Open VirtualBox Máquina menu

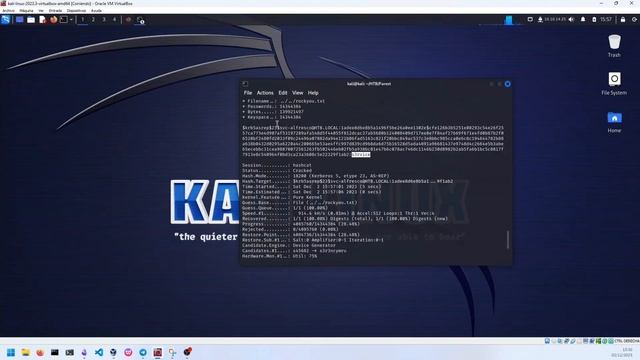pos(27,11)
